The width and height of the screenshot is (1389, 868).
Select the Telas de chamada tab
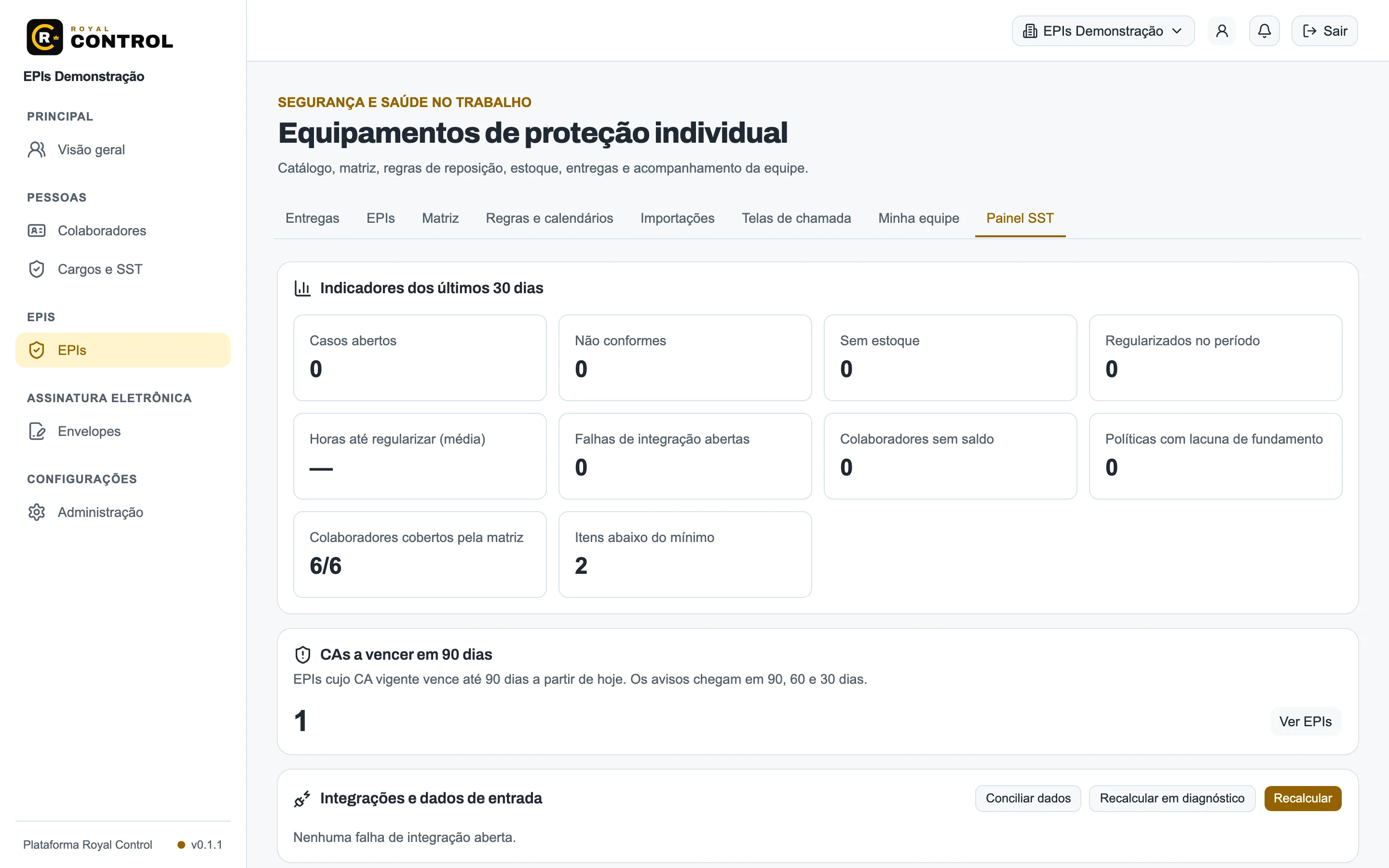(796, 218)
